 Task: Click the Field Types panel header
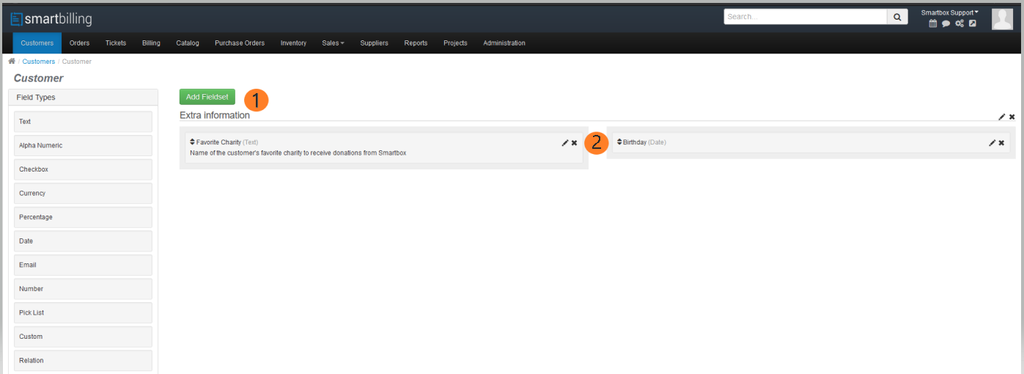(x=83, y=97)
